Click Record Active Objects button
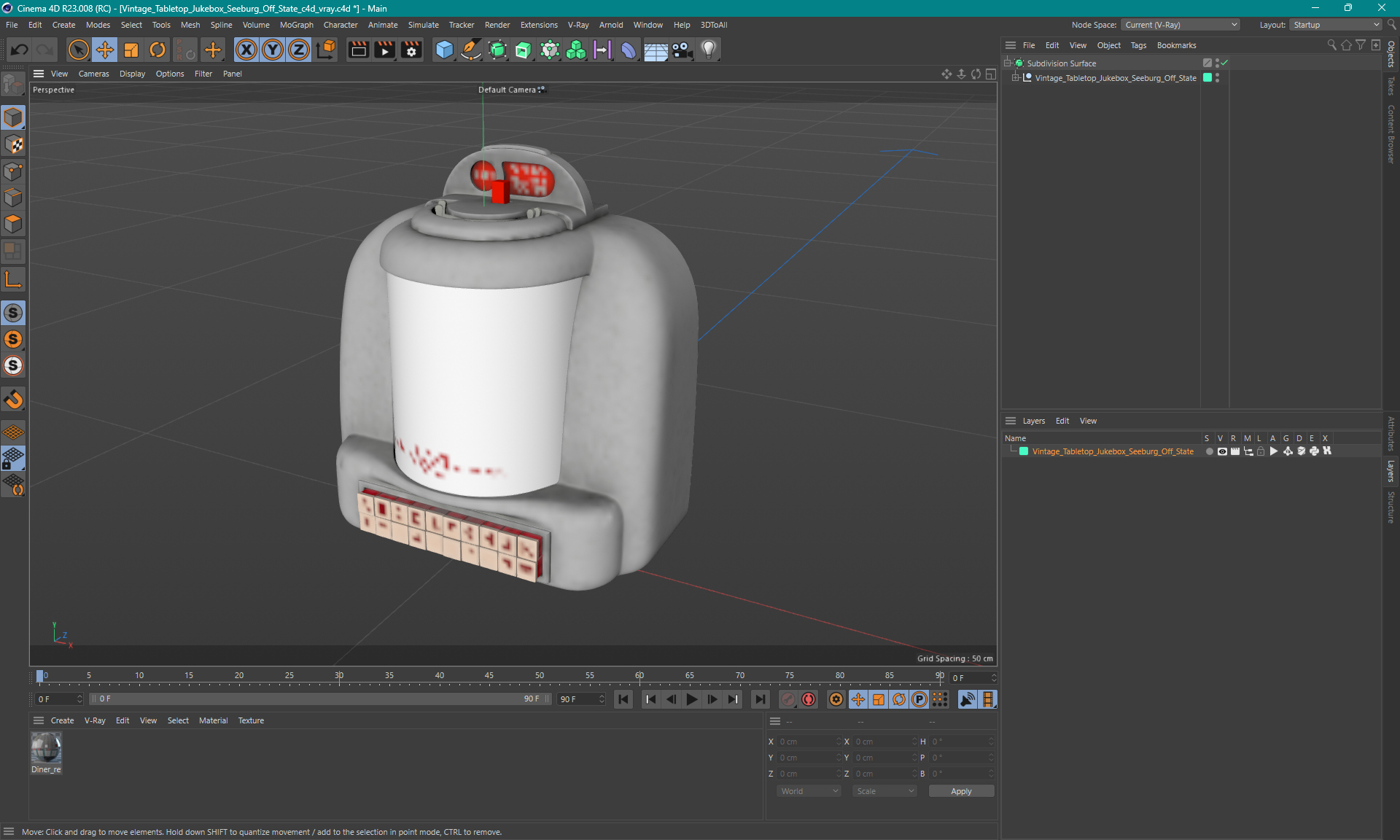This screenshot has width=1400, height=840. coord(787,699)
